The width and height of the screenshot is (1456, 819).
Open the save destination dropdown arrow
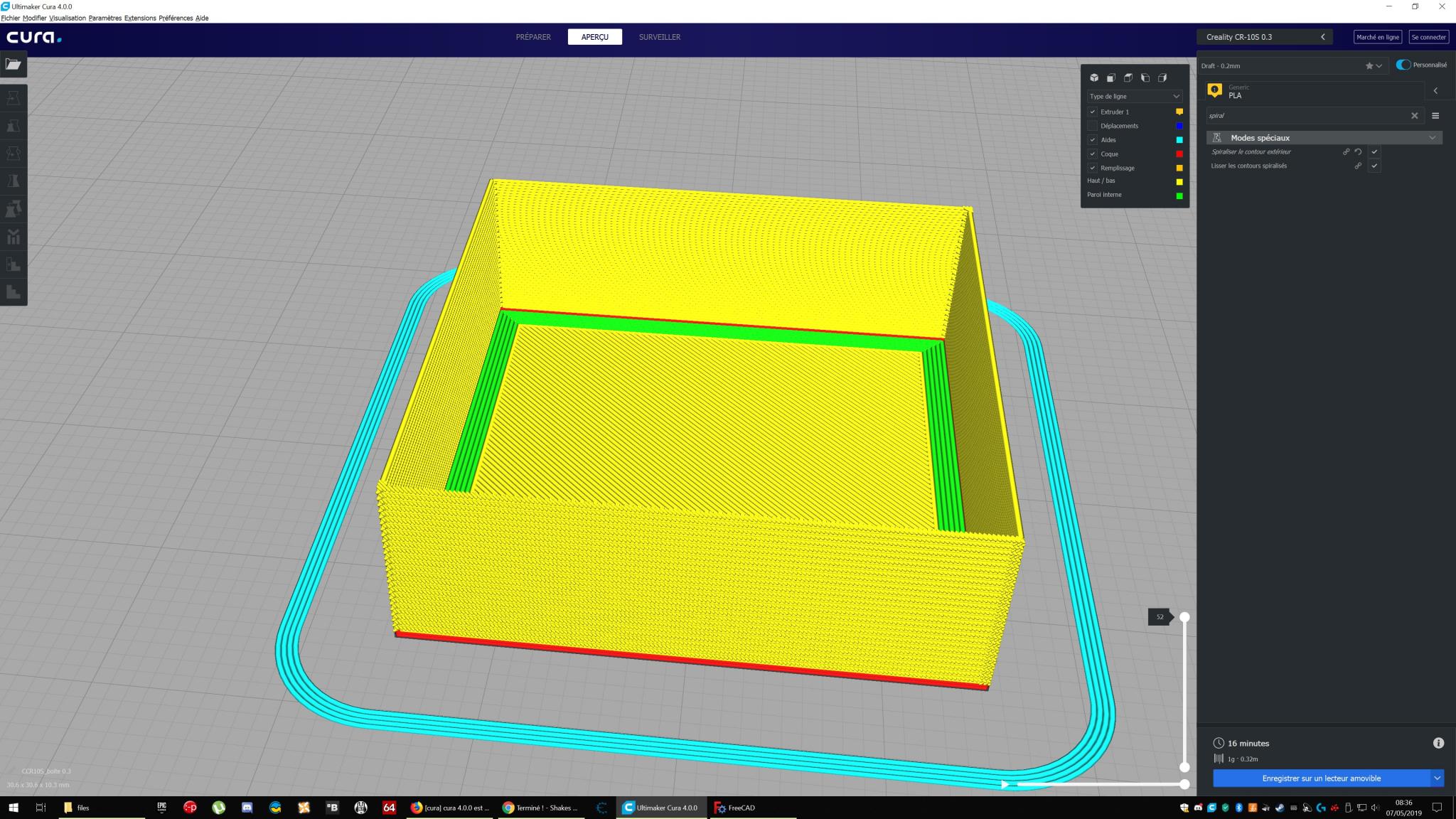[x=1437, y=778]
